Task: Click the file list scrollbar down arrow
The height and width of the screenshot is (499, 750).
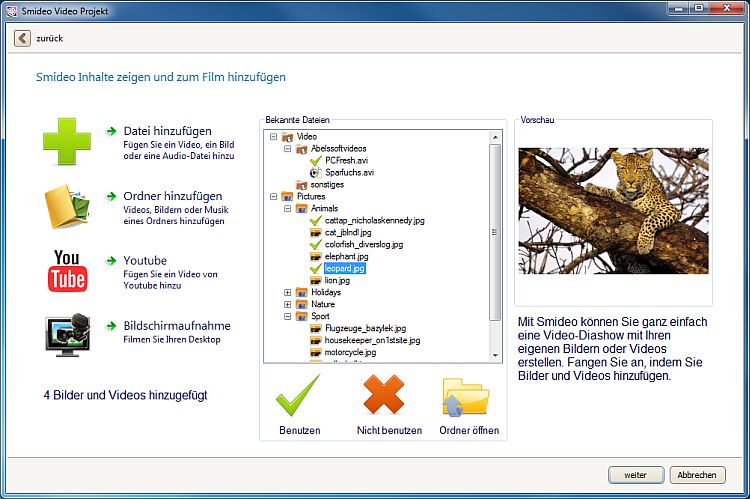Action: (495, 357)
